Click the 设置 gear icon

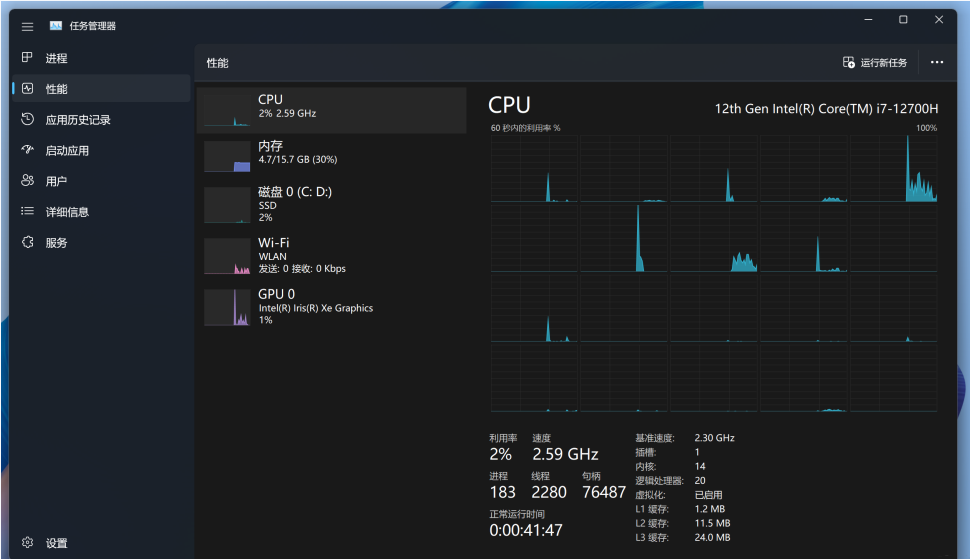click(x=27, y=542)
